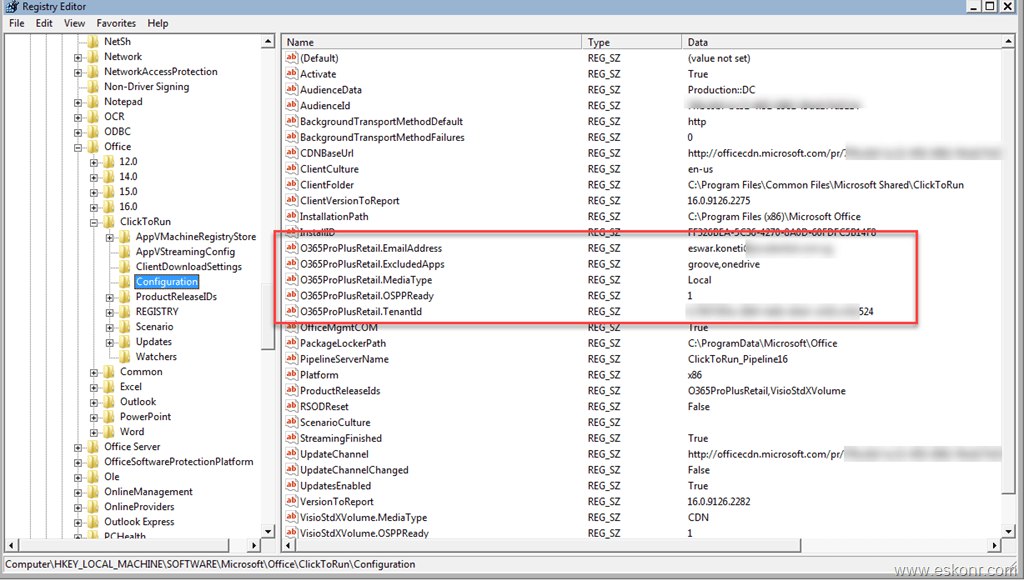Expand the Scenario key

pyautogui.click(x=110, y=328)
